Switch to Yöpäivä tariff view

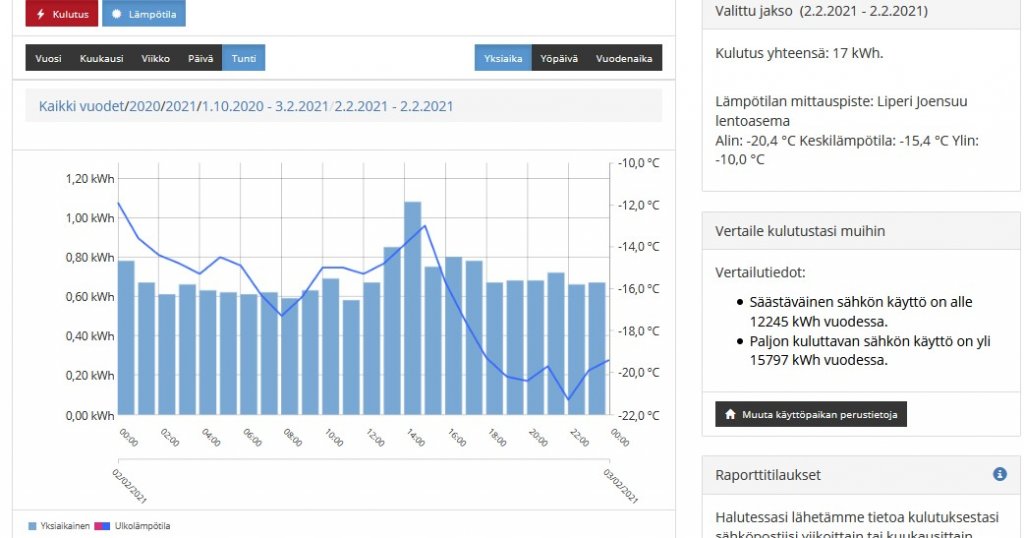pos(558,59)
